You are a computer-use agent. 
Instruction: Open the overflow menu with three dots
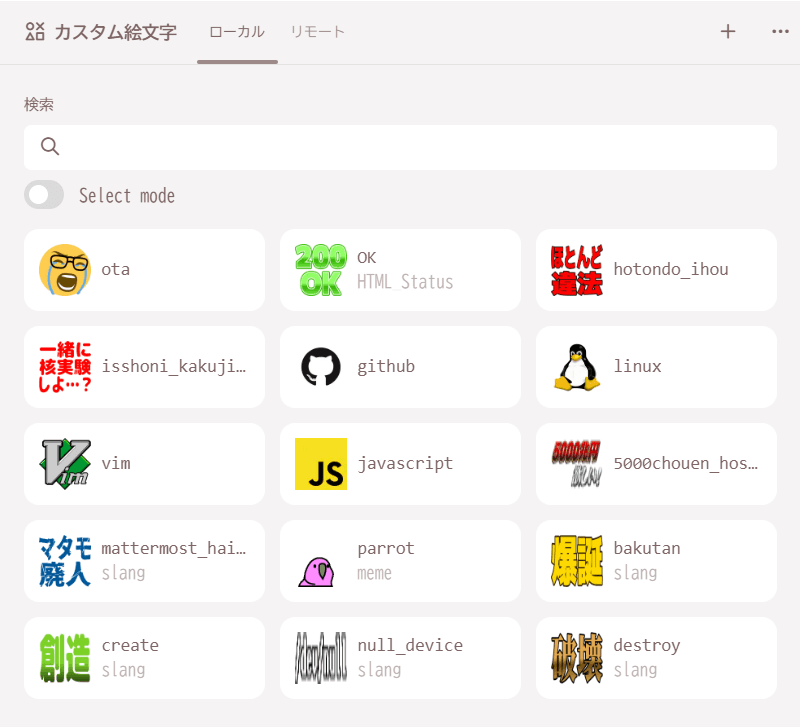pyautogui.click(x=779, y=31)
